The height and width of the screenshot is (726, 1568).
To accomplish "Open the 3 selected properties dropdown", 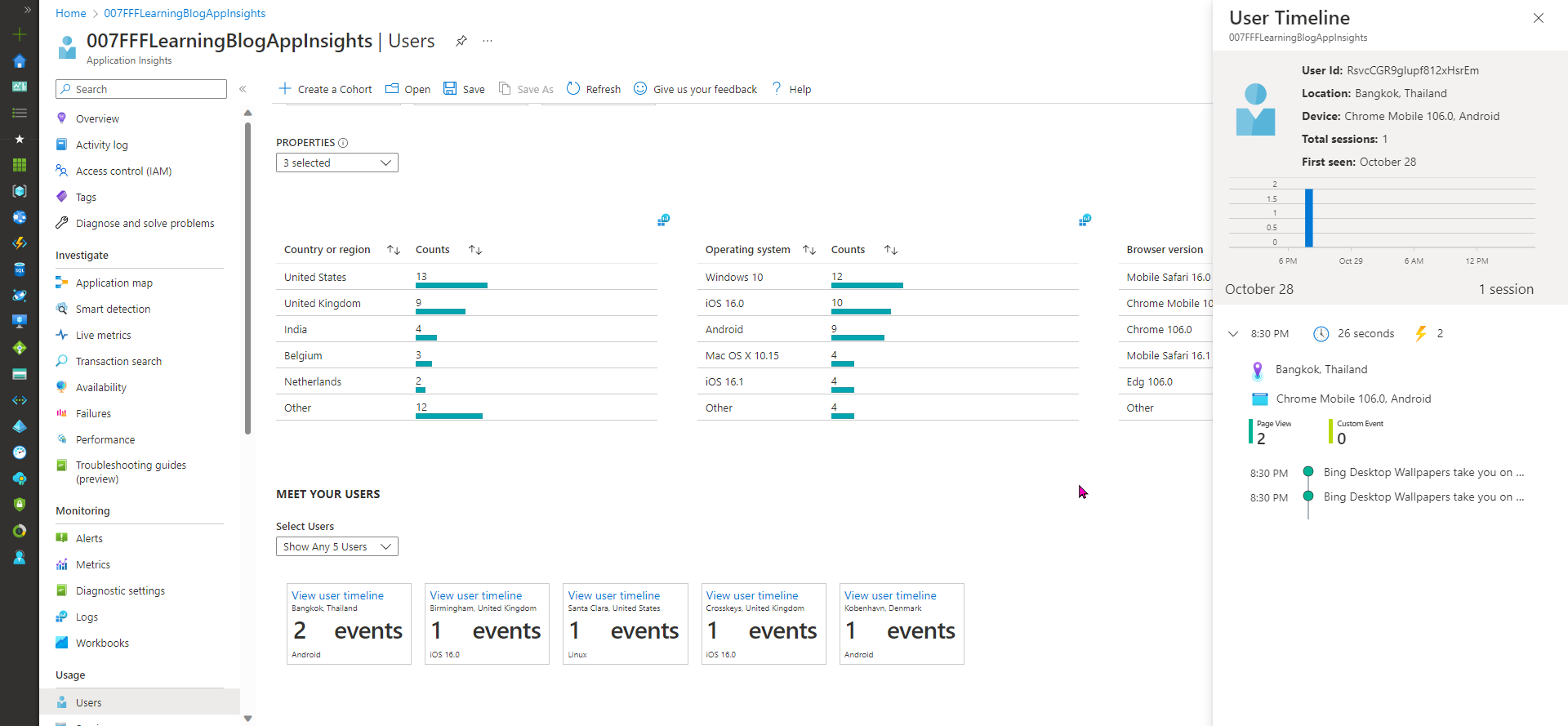I will click(336, 163).
